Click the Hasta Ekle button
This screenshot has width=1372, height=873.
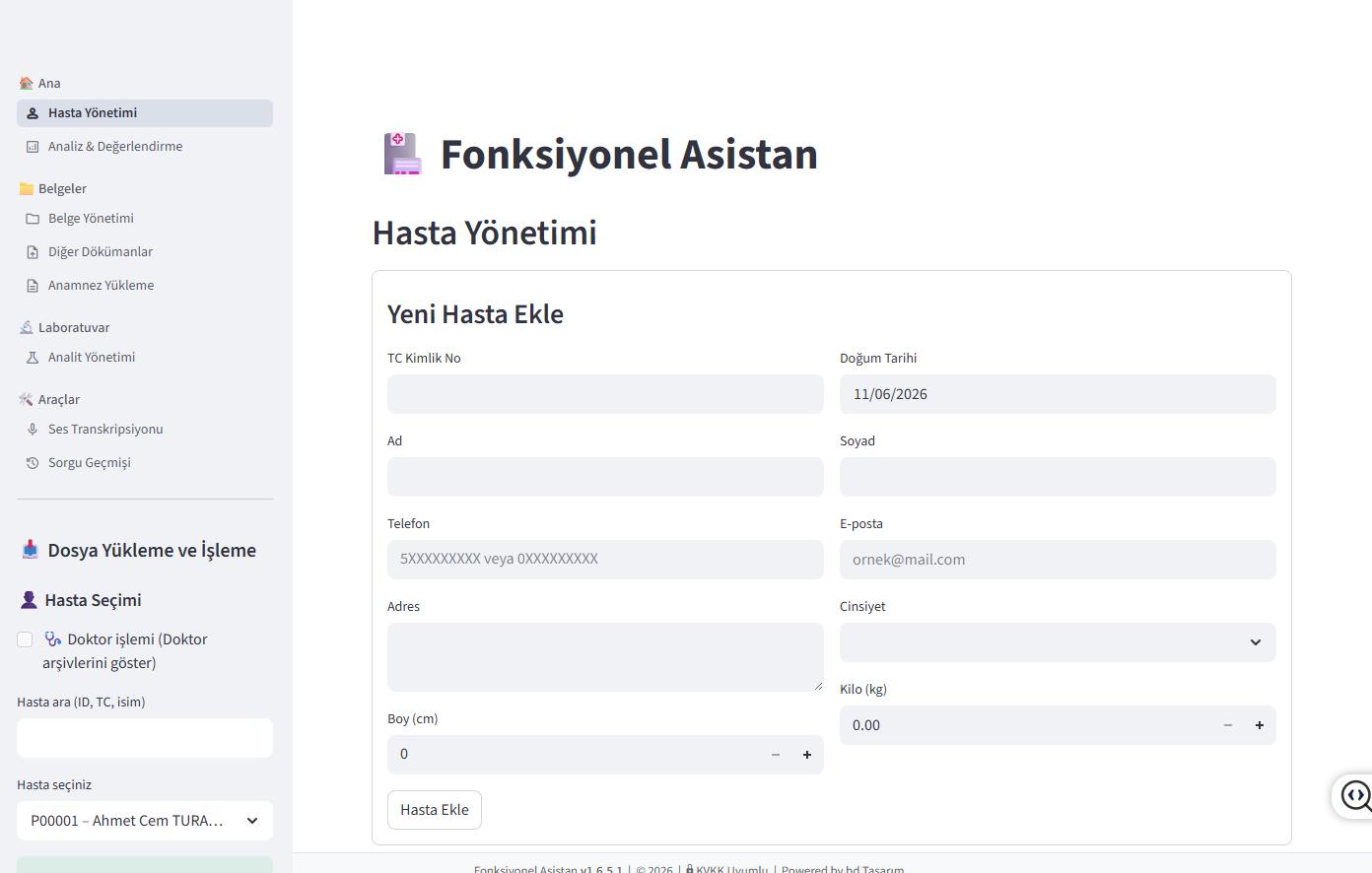tap(435, 810)
